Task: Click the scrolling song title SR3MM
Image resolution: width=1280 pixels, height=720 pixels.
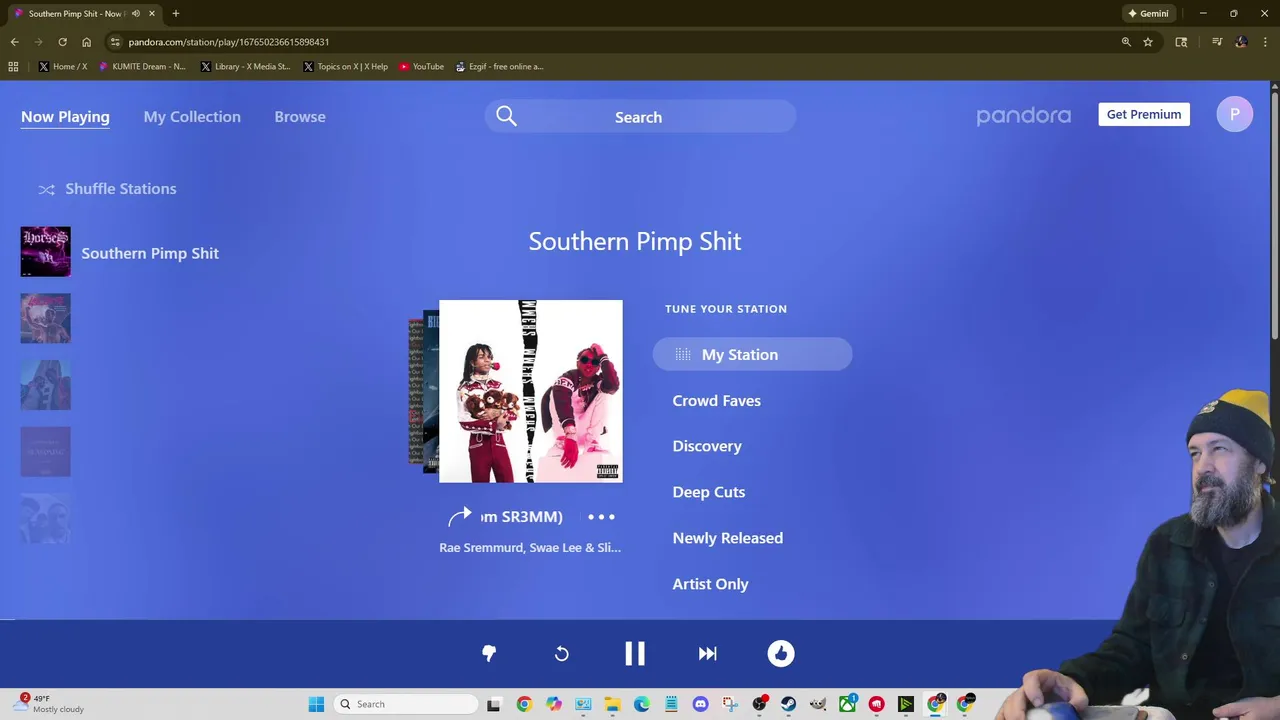Action: point(522,517)
